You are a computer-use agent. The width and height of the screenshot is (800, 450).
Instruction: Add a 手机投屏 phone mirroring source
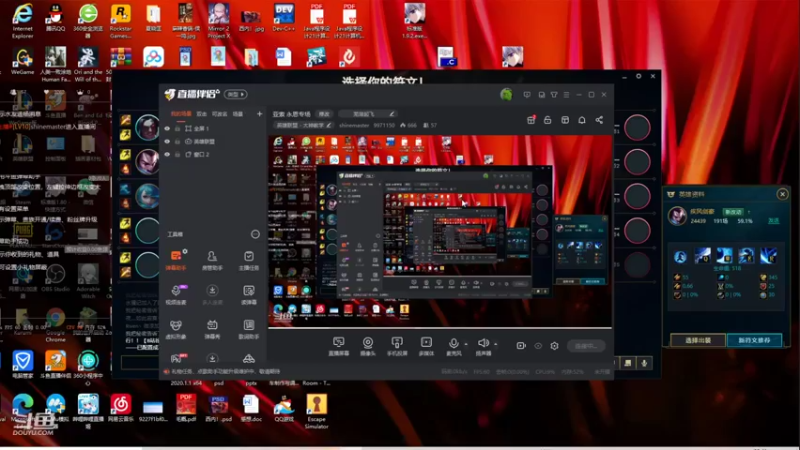click(x=397, y=346)
